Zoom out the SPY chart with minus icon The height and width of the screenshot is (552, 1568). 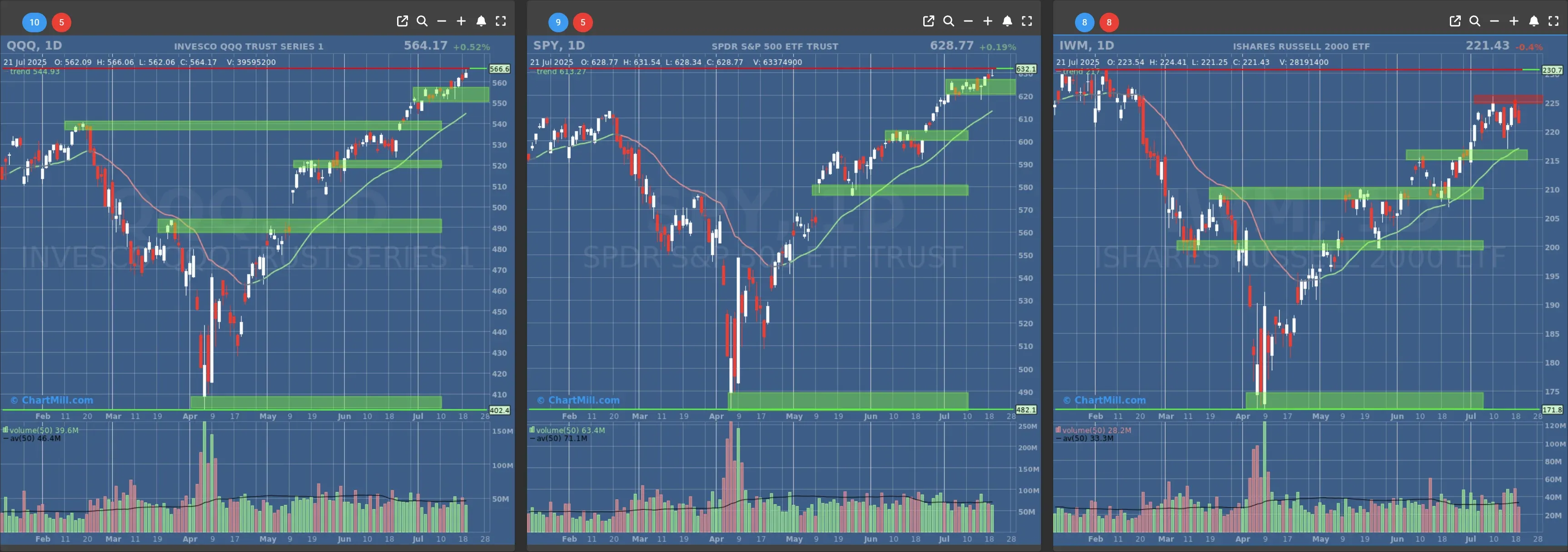tap(968, 21)
